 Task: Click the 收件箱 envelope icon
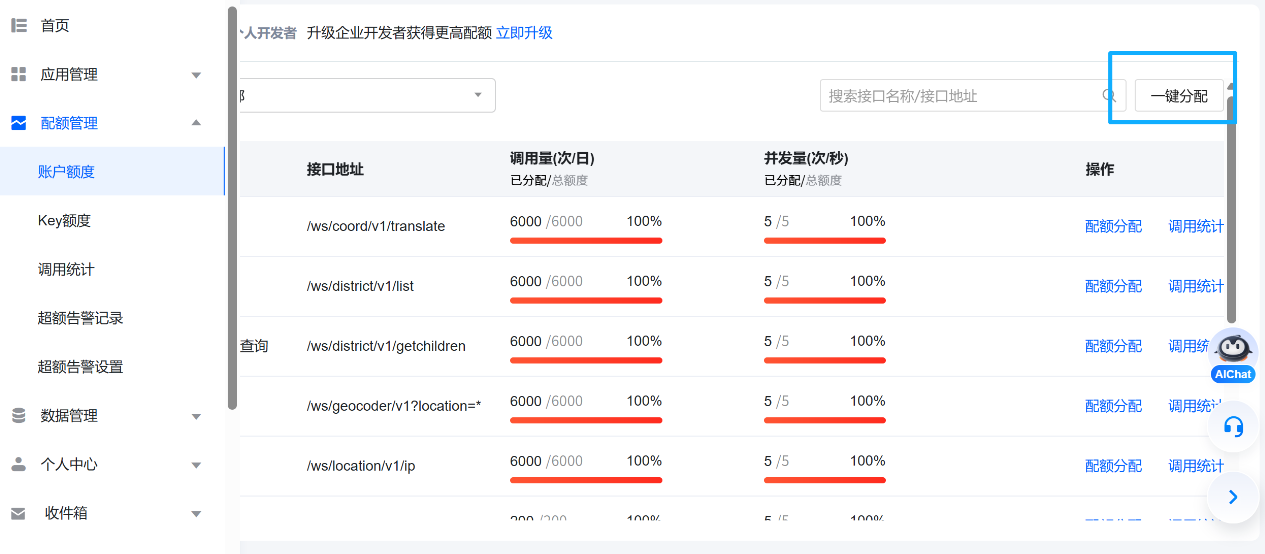point(18,513)
